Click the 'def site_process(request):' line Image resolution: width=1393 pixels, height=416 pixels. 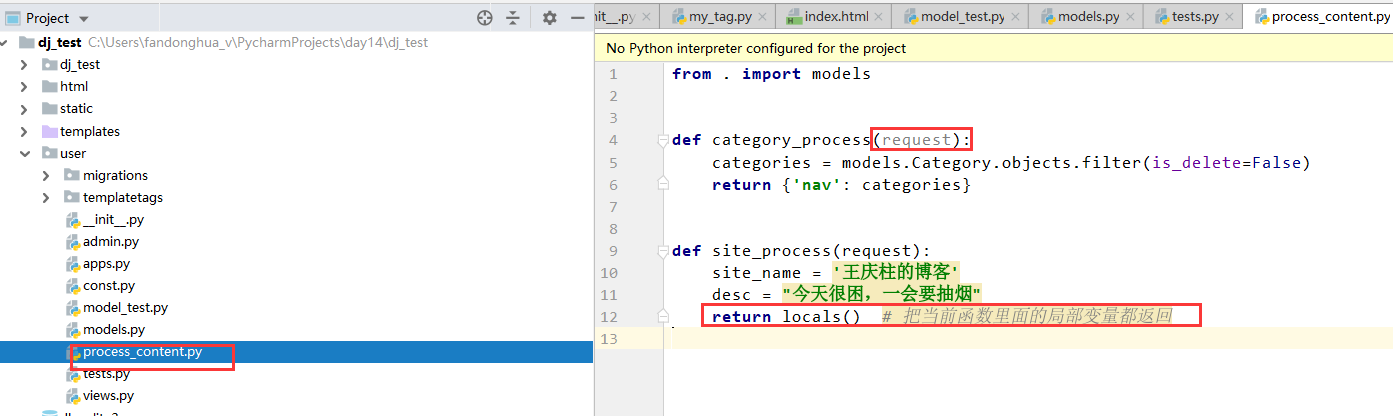(801, 251)
